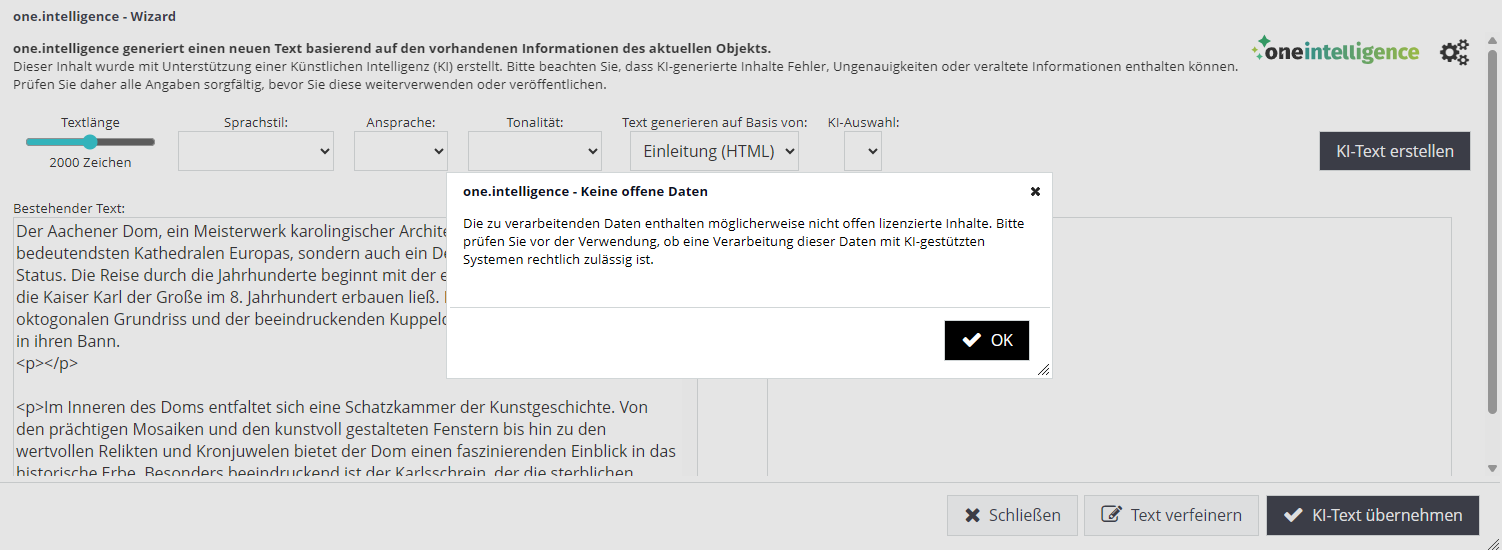Close the 'Keine offene Daten' dialog with X
This screenshot has height=550, width=1502.
point(1035,191)
